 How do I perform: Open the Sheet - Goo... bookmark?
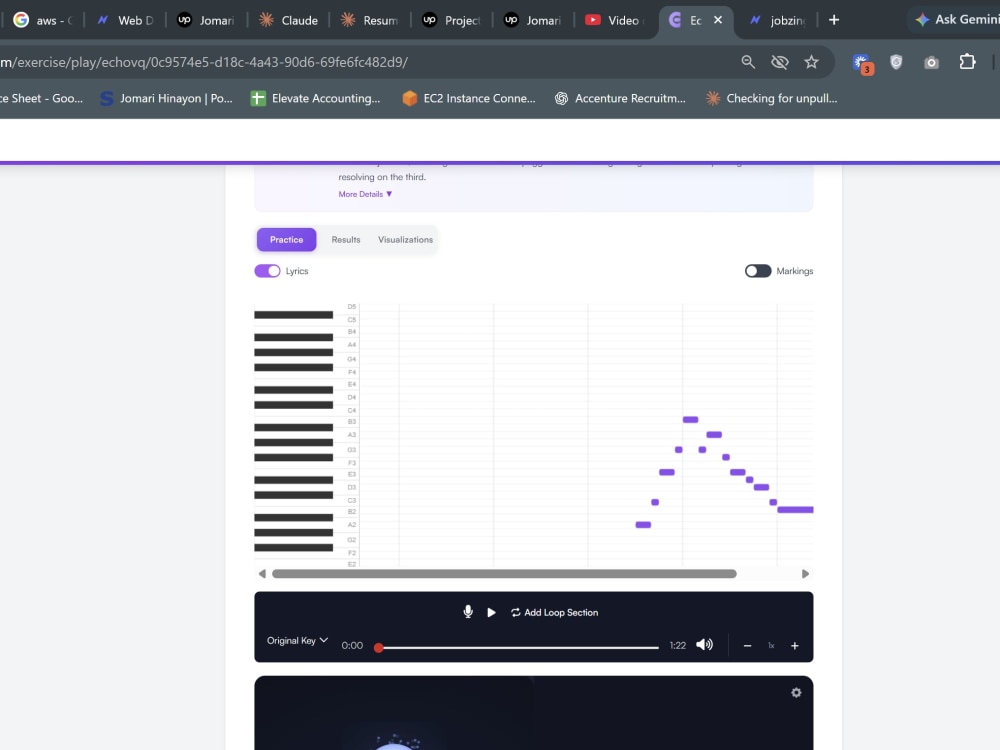(41, 98)
